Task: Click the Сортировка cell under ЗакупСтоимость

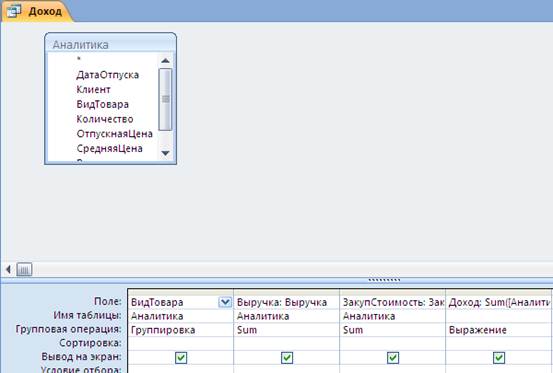Action: pos(393,343)
